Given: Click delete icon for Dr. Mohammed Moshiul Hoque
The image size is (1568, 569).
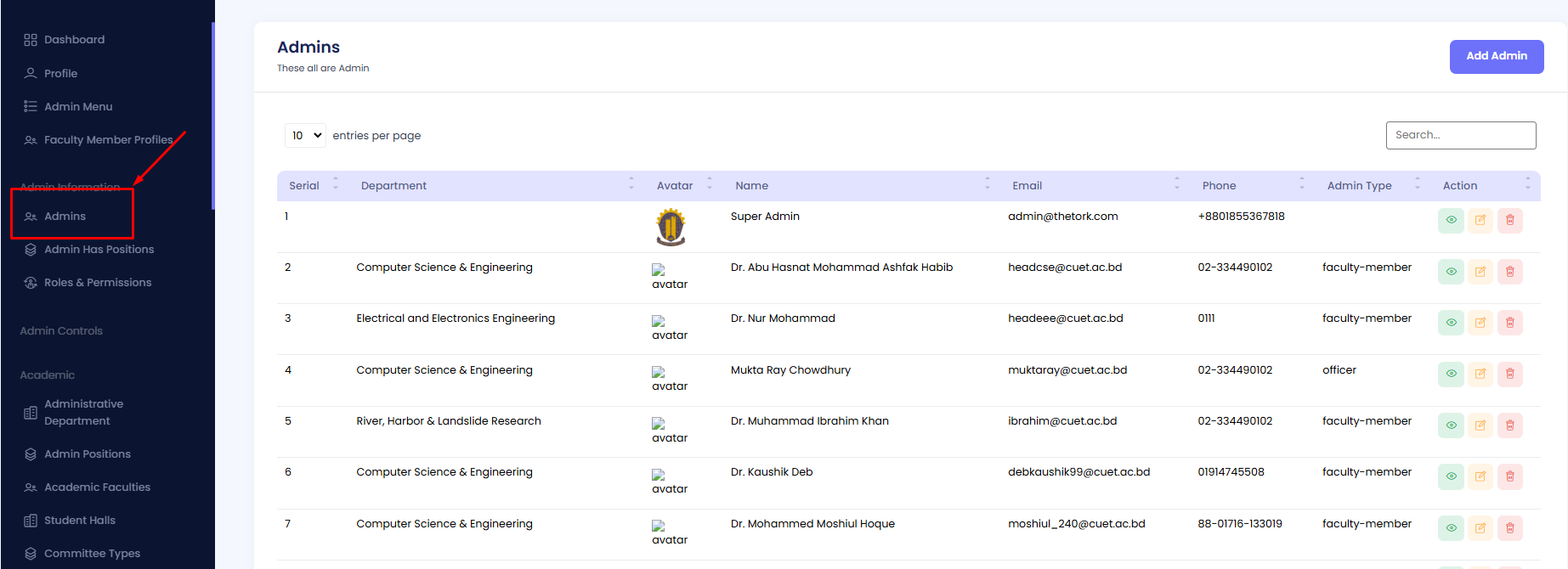Looking at the screenshot, I should click(x=1509, y=527).
